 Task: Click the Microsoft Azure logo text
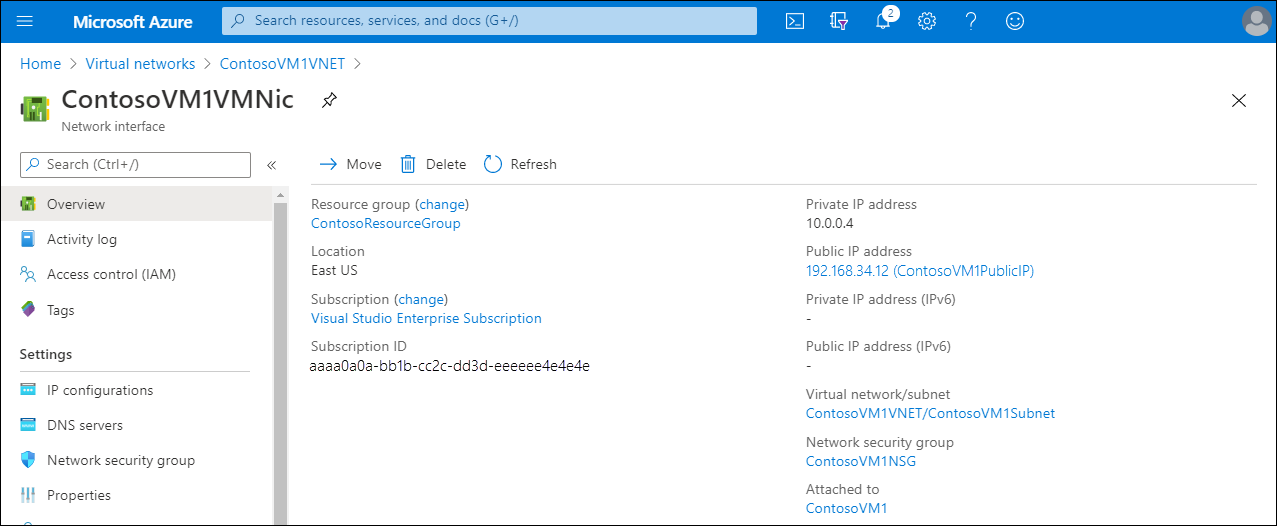[133, 21]
